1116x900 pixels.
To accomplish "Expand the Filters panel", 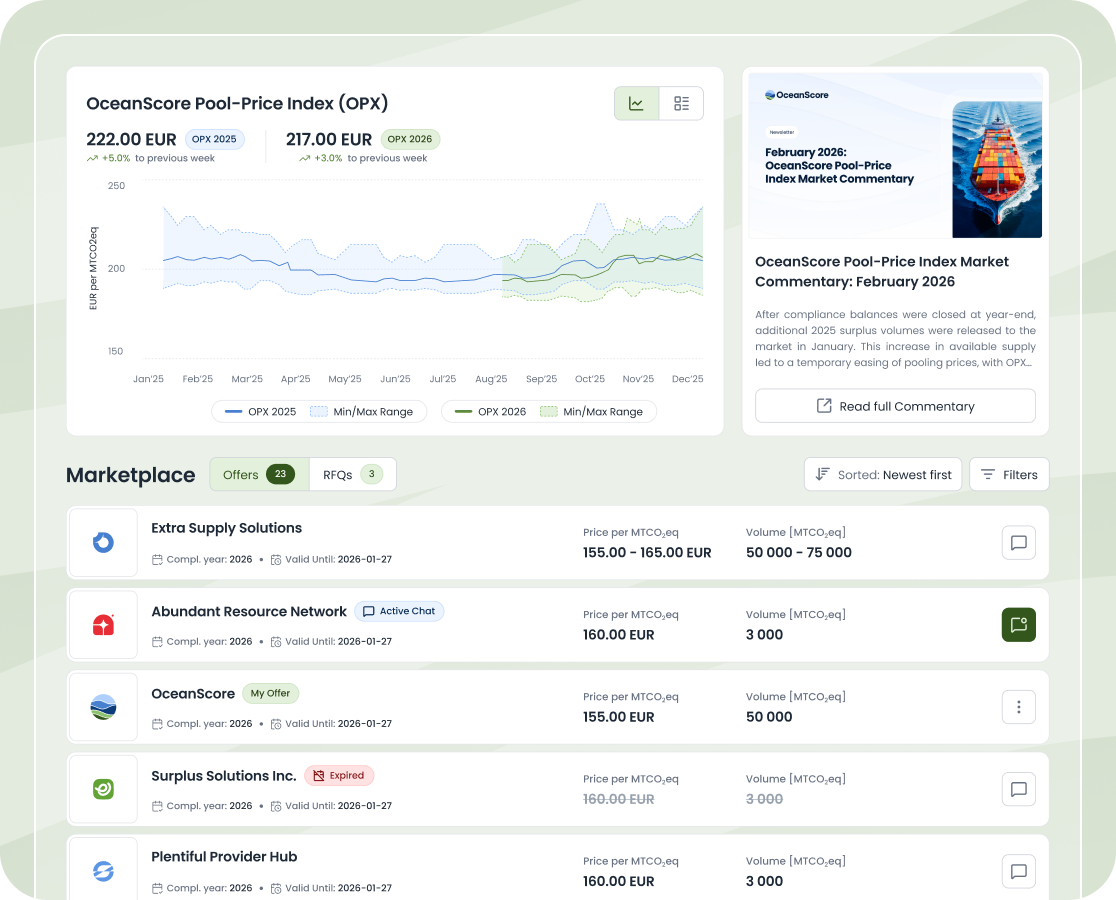I will pyautogui.click(x=1009, y=474).
